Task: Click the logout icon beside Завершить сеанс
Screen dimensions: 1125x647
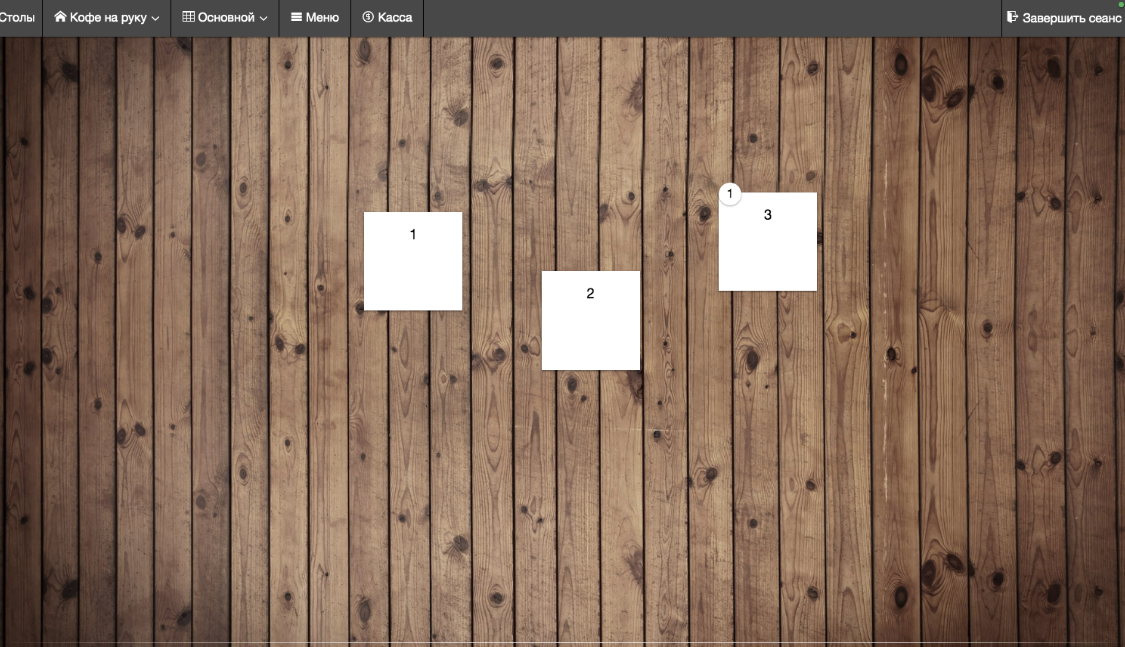Action: 1012,17
